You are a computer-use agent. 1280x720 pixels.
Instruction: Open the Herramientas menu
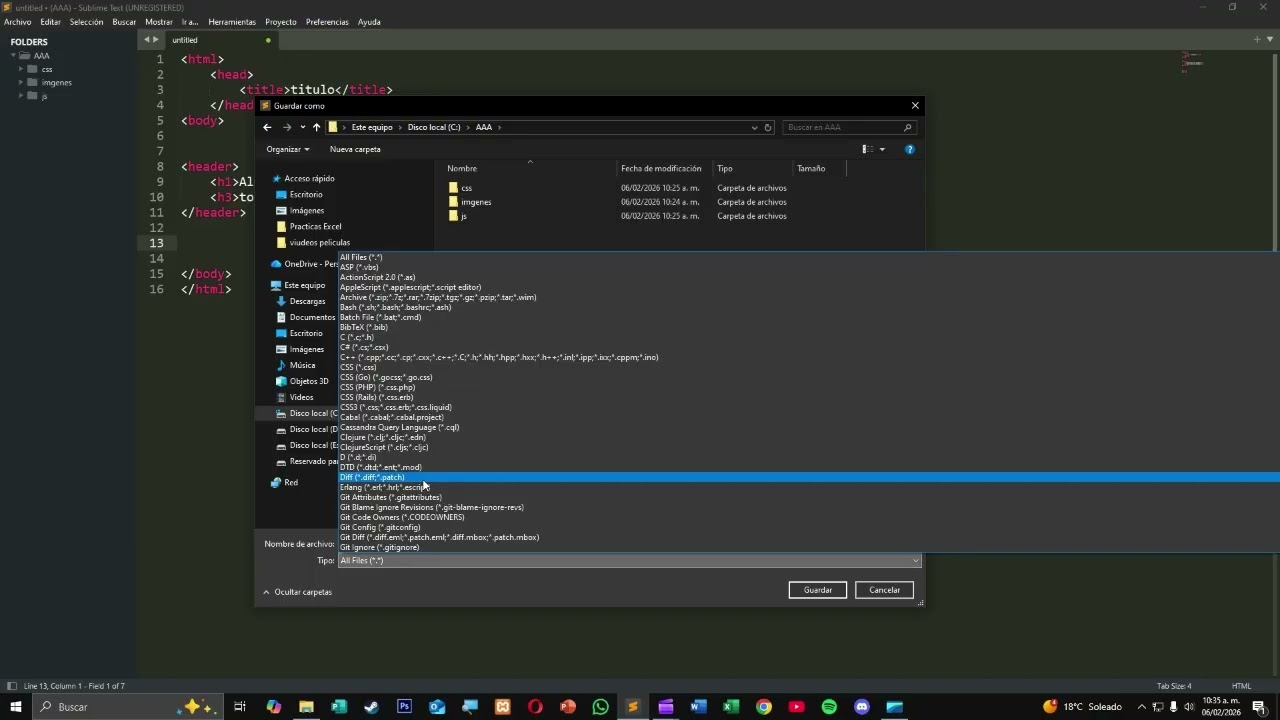click(x=232, y=22)
